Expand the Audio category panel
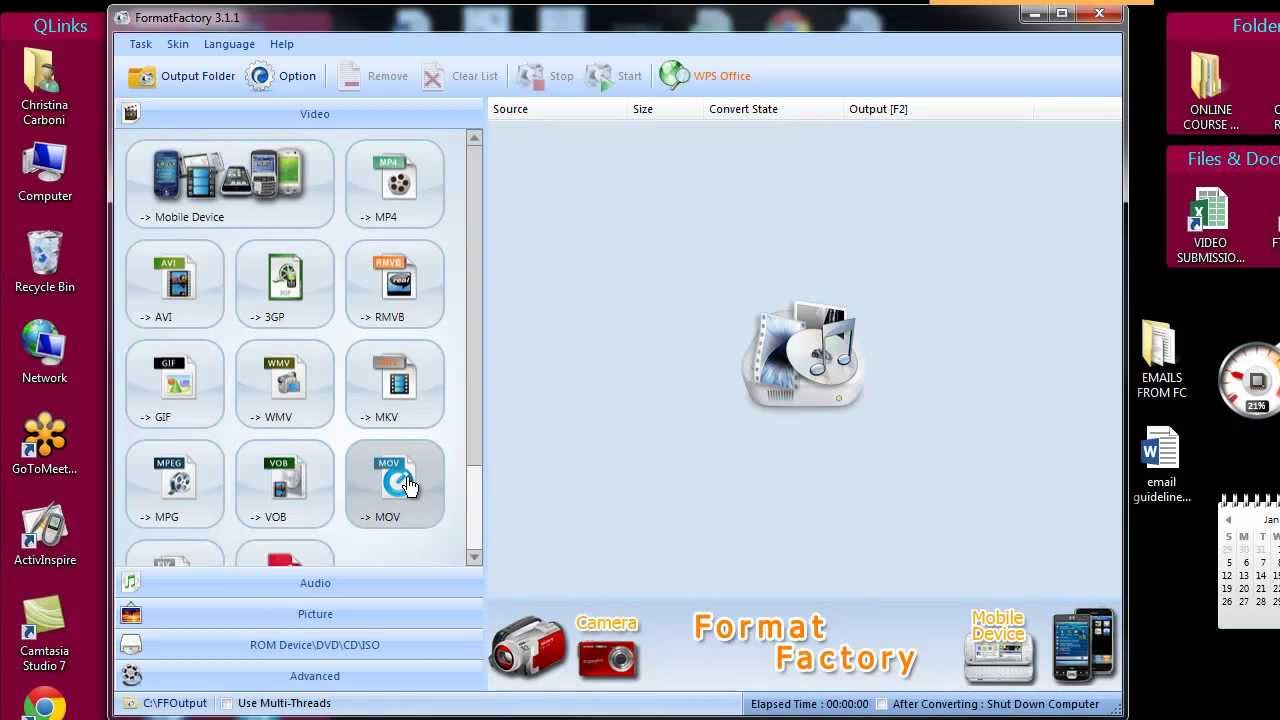1280x720 pixels. (300, 583)
